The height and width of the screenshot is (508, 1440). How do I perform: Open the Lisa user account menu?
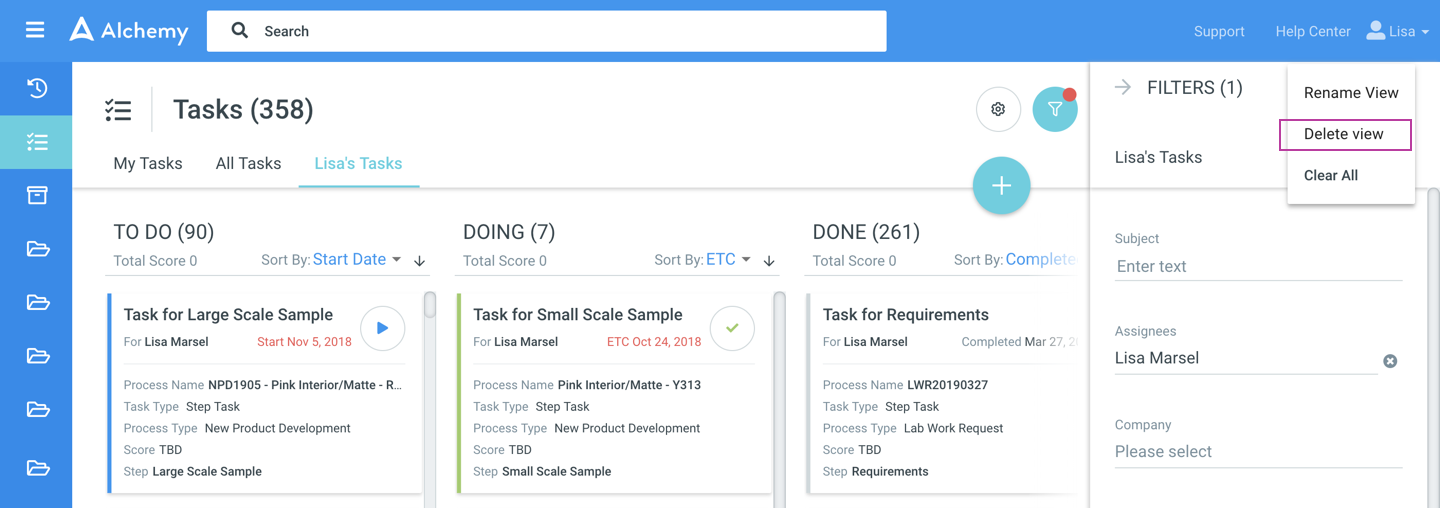coord(1397,31)
